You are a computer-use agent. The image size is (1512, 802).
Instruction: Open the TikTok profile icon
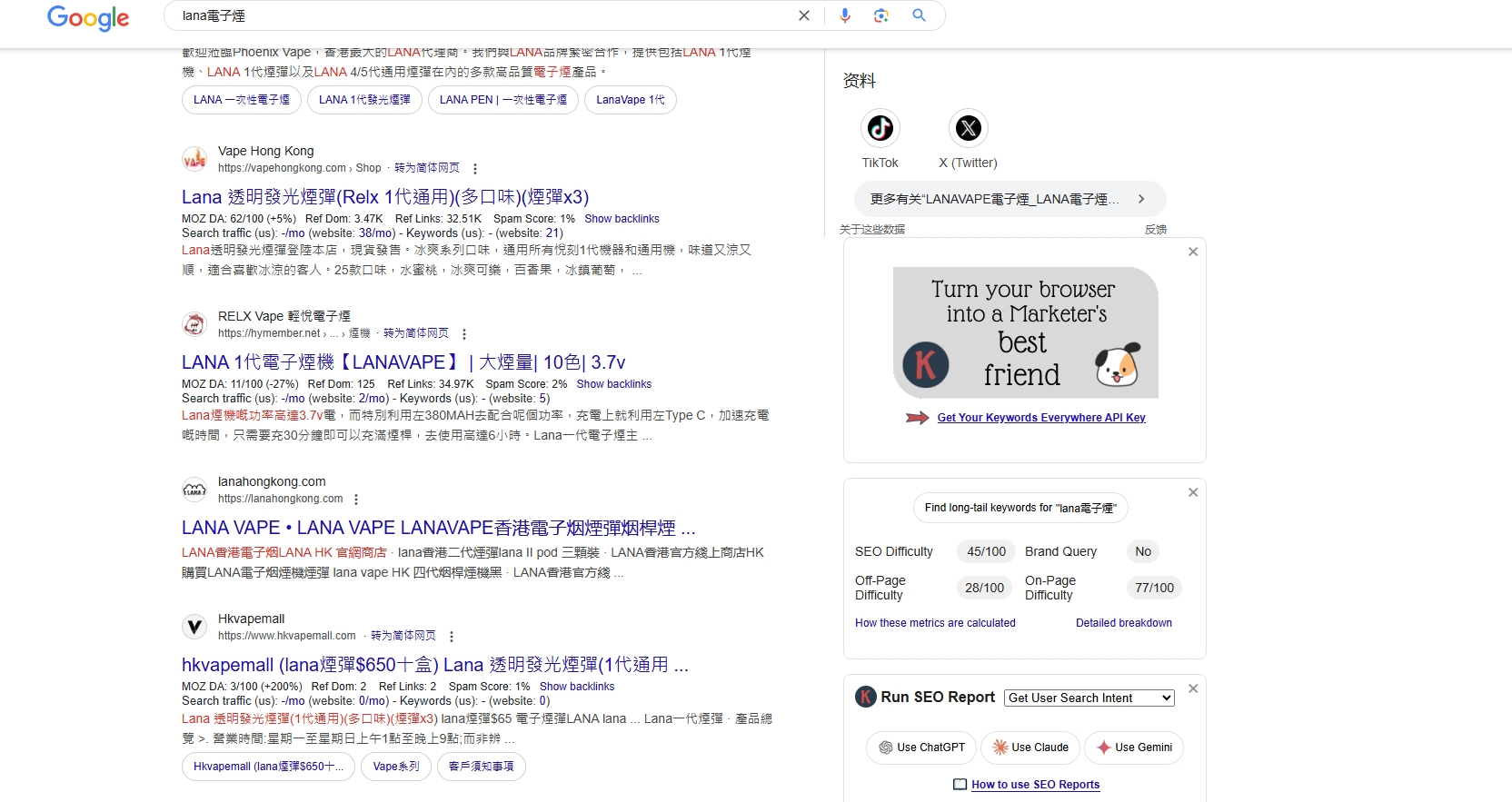880,128
